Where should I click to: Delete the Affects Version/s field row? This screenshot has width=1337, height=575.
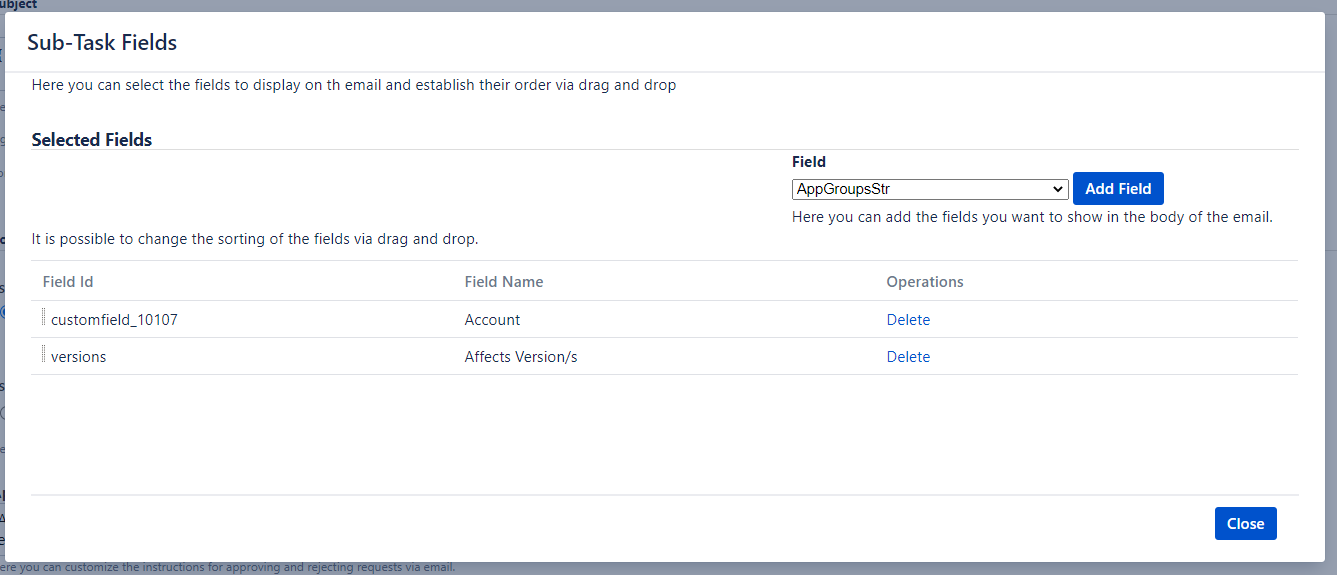[908, 357]
